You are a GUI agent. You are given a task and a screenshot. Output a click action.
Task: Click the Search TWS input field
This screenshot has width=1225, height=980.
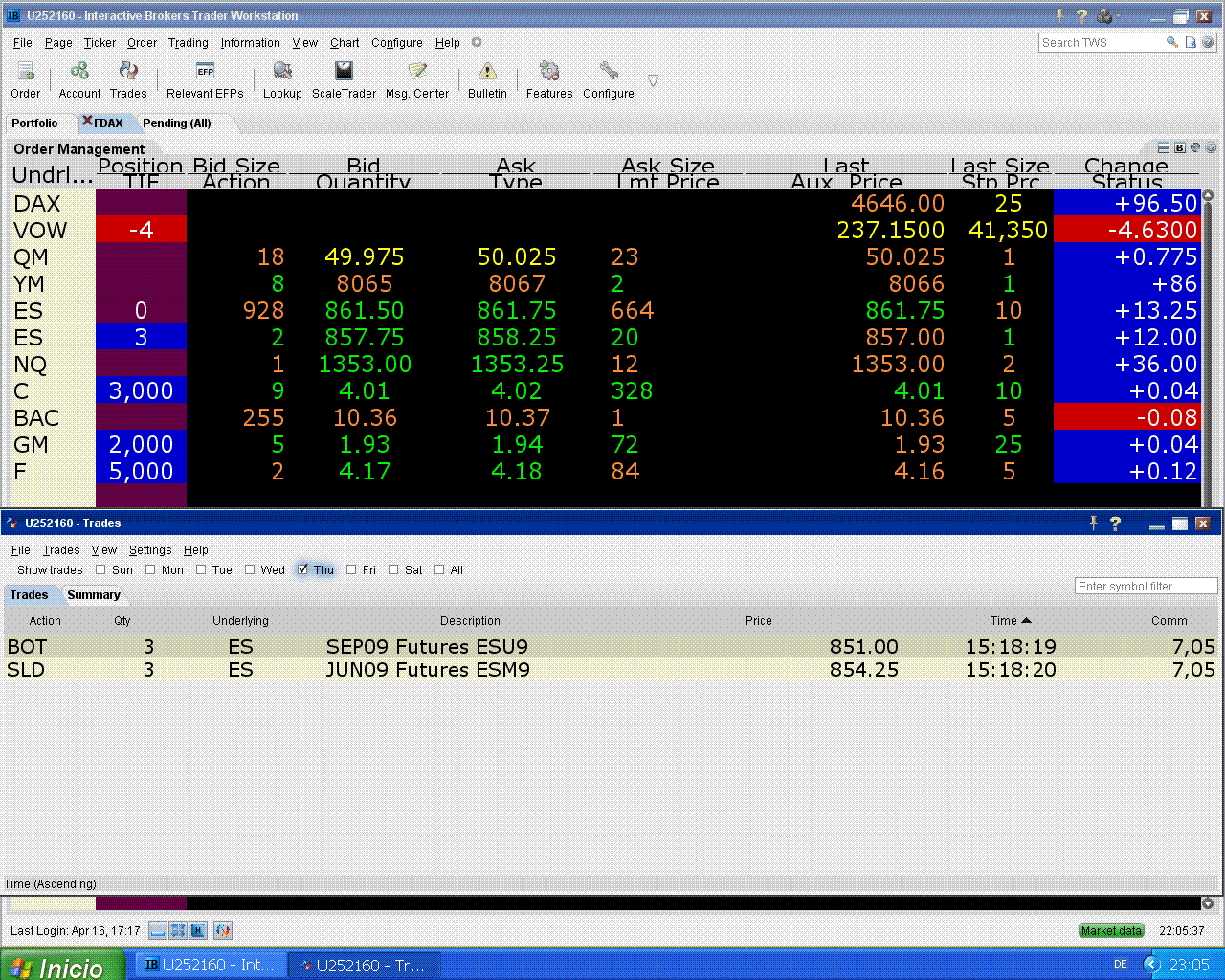tap(1101, 42)
